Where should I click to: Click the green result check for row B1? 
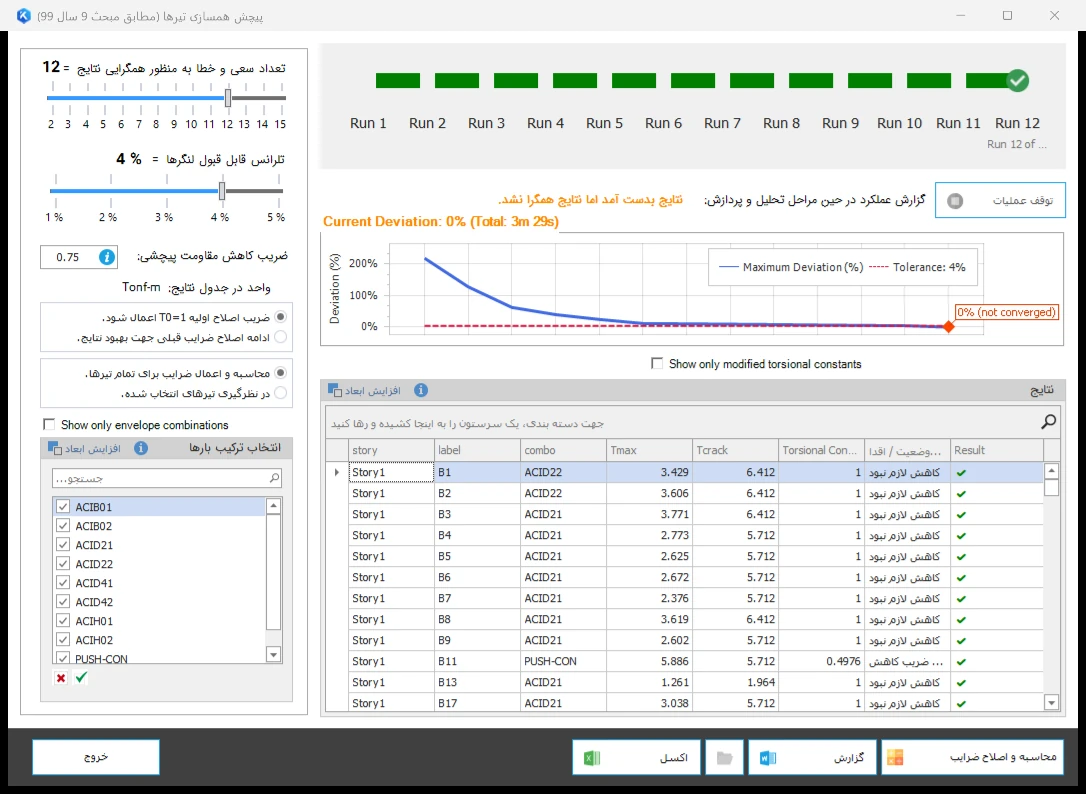click(961, 473)
